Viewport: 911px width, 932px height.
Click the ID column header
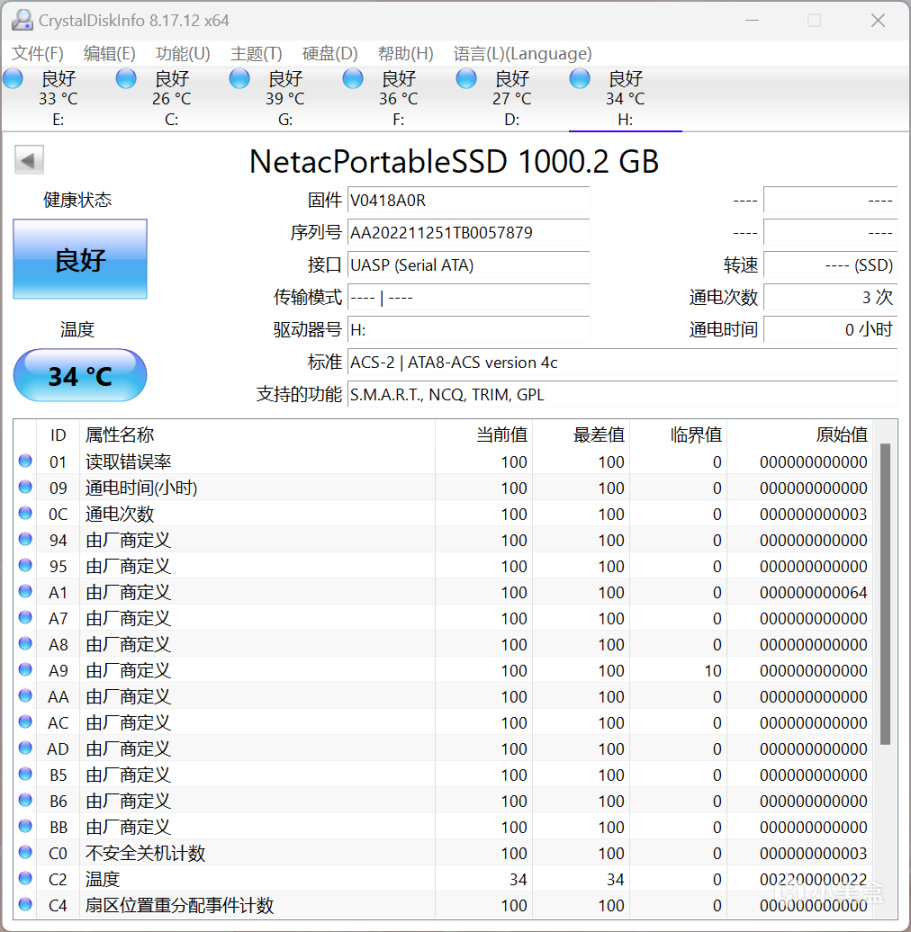point(58,435)
